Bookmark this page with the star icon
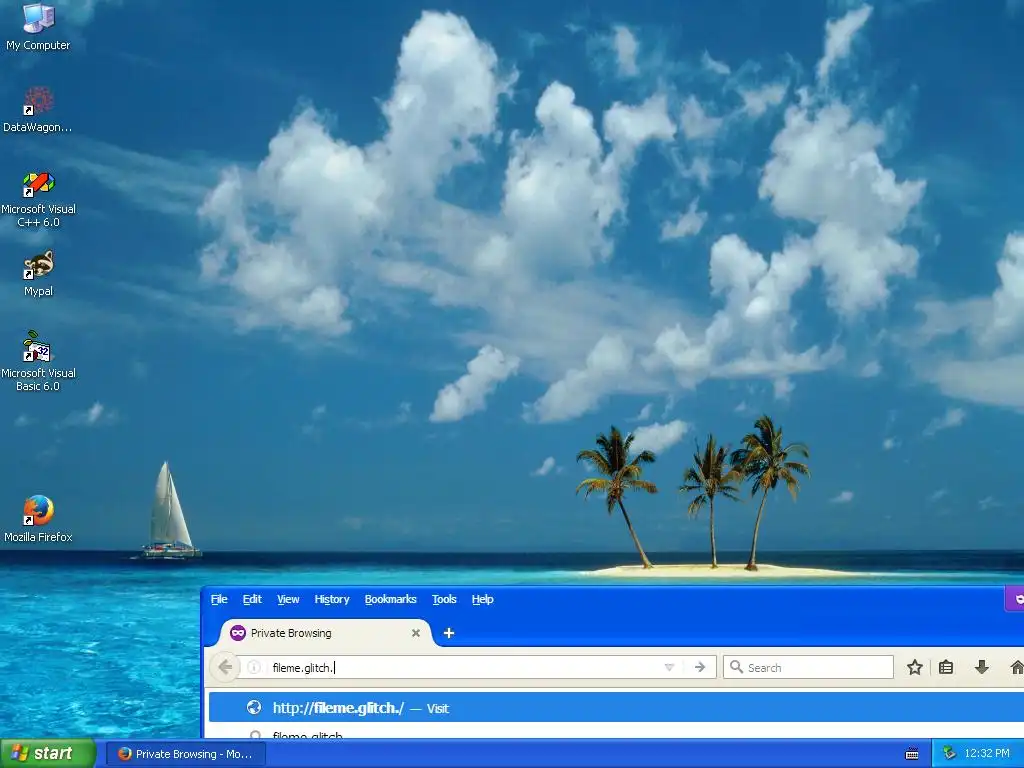The image size is (1024, 768). pos(914,667)
